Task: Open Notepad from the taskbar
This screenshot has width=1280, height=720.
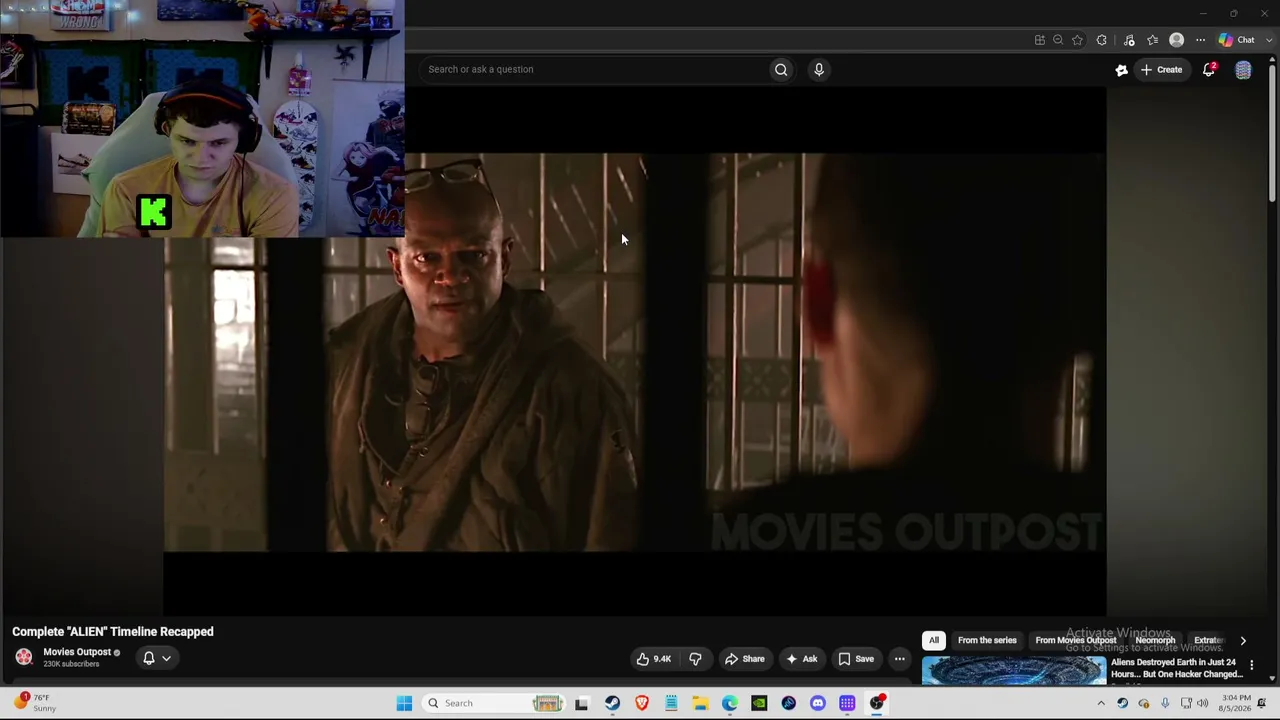Action: [x=671, y=703]
